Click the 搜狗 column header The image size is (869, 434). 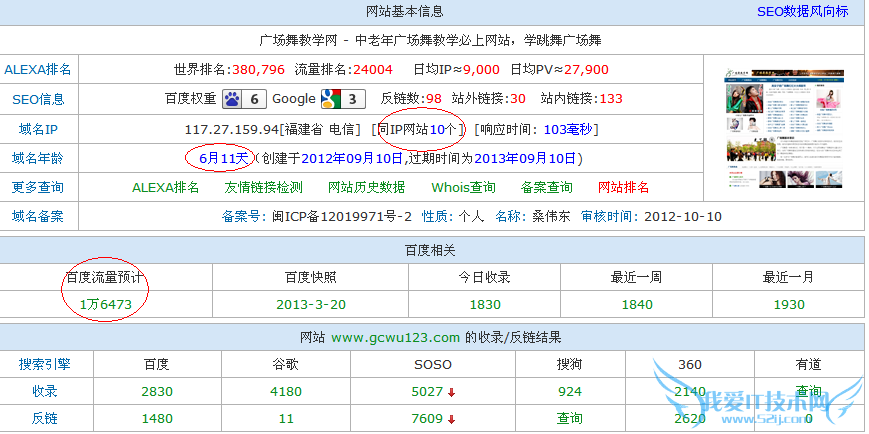pos(570,364)
